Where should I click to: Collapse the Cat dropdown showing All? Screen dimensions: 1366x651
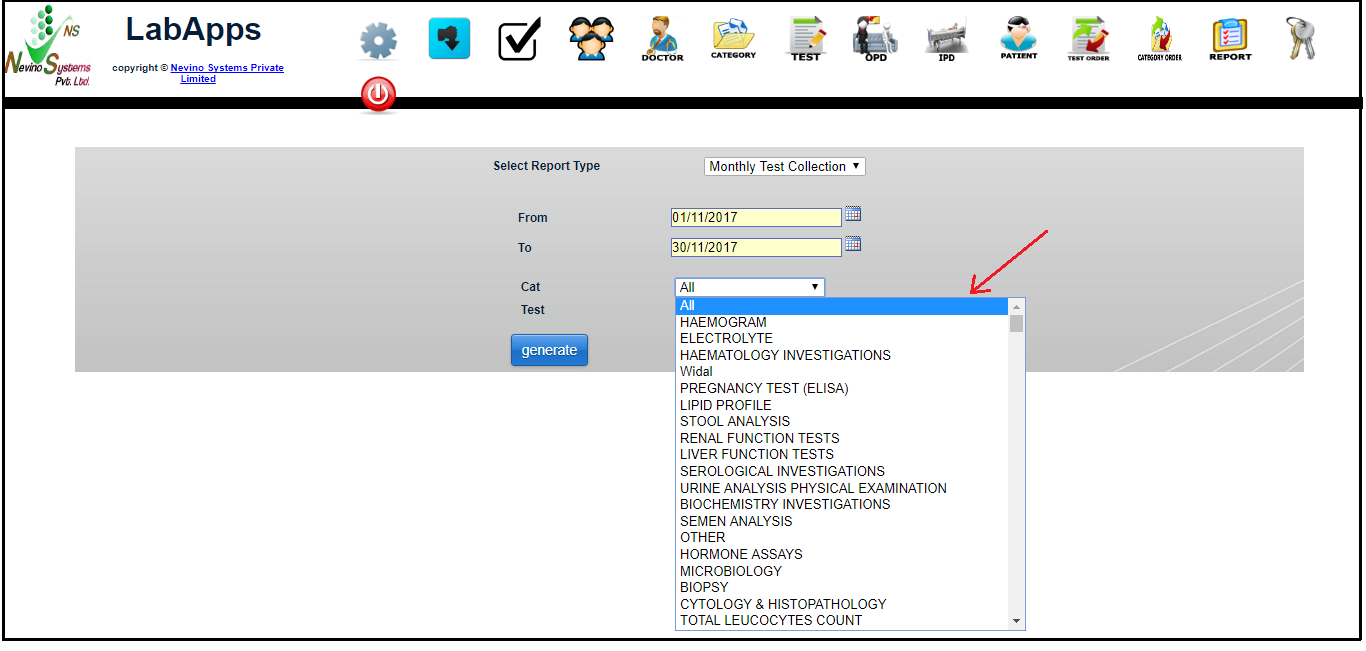coord(749,287)
